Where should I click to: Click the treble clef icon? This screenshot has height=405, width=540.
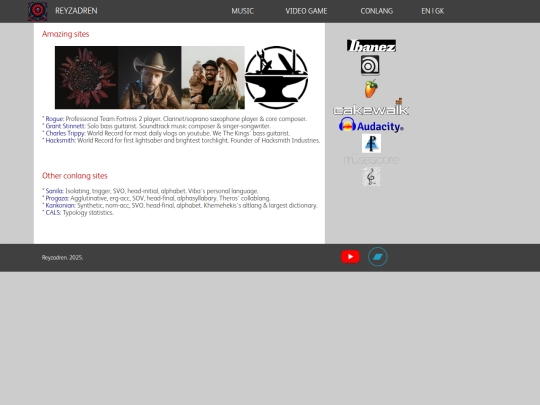[x=371, y=176]
